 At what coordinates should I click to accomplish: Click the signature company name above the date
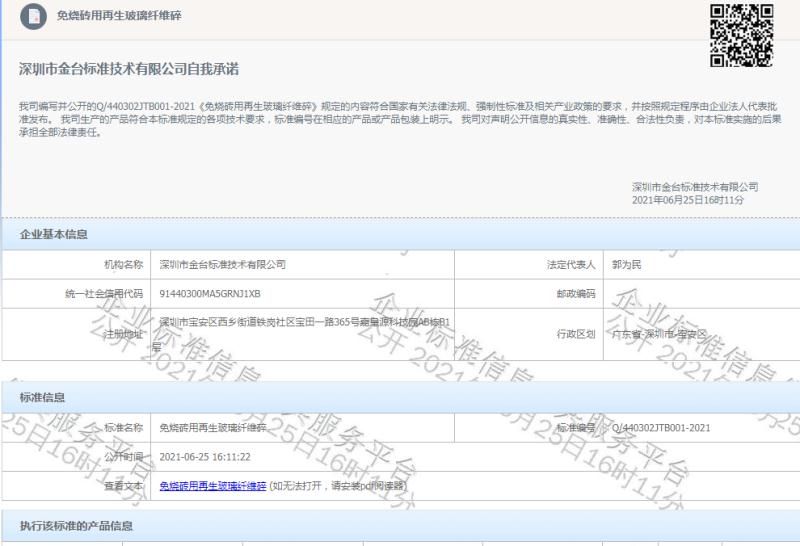click(x=695, y=187)
